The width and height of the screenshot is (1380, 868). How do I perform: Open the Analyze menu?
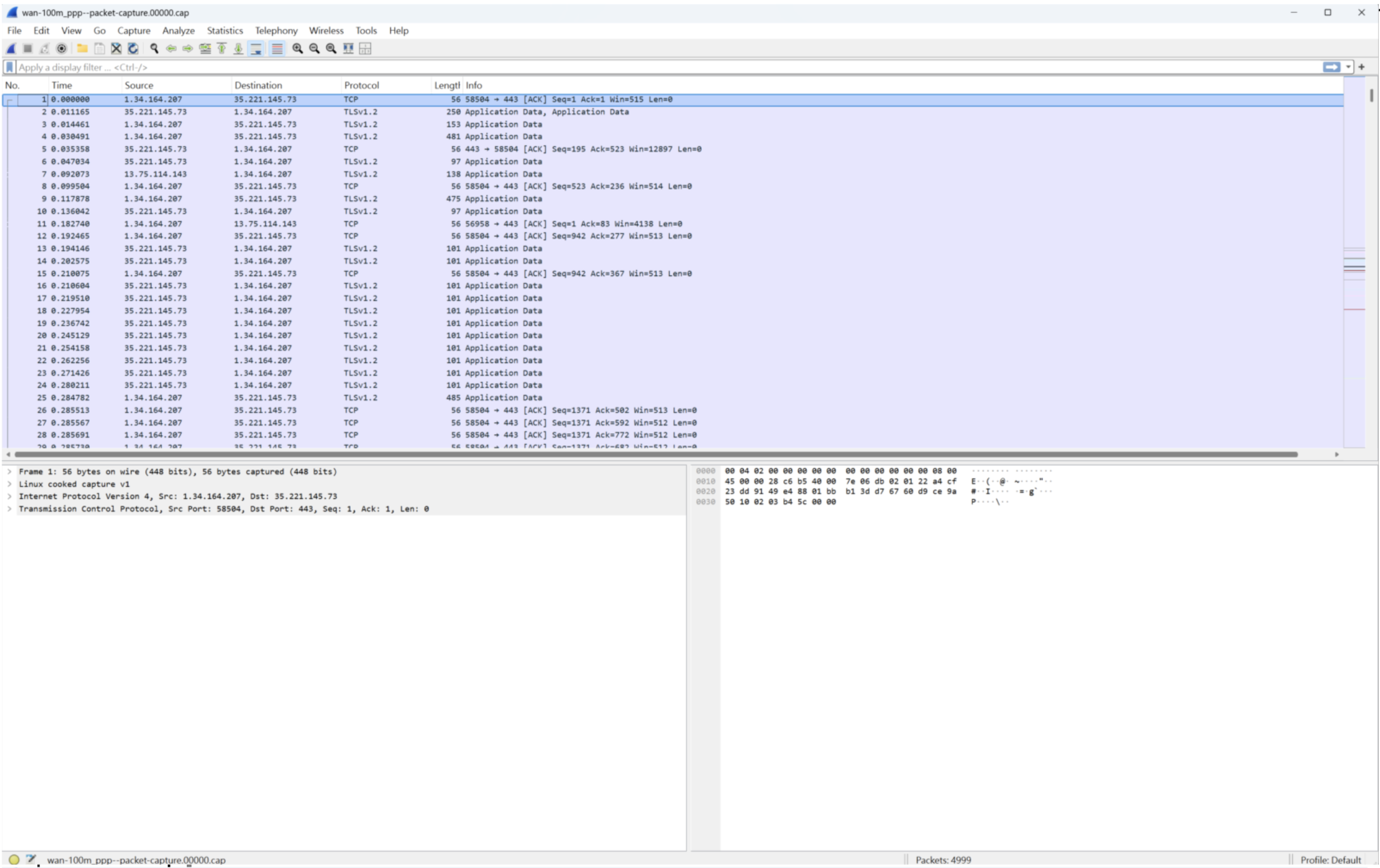(178, 30)
